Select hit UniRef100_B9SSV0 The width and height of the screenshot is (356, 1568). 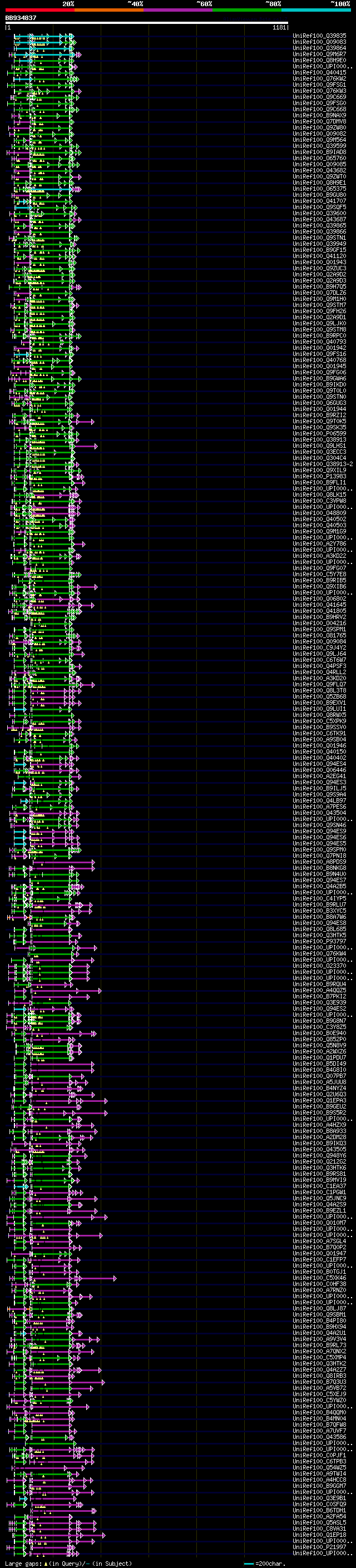[x=319, y=728]
